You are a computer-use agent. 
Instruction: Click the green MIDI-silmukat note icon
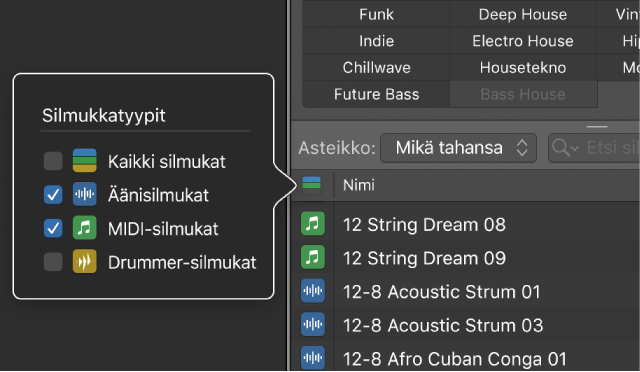(84, 227)
